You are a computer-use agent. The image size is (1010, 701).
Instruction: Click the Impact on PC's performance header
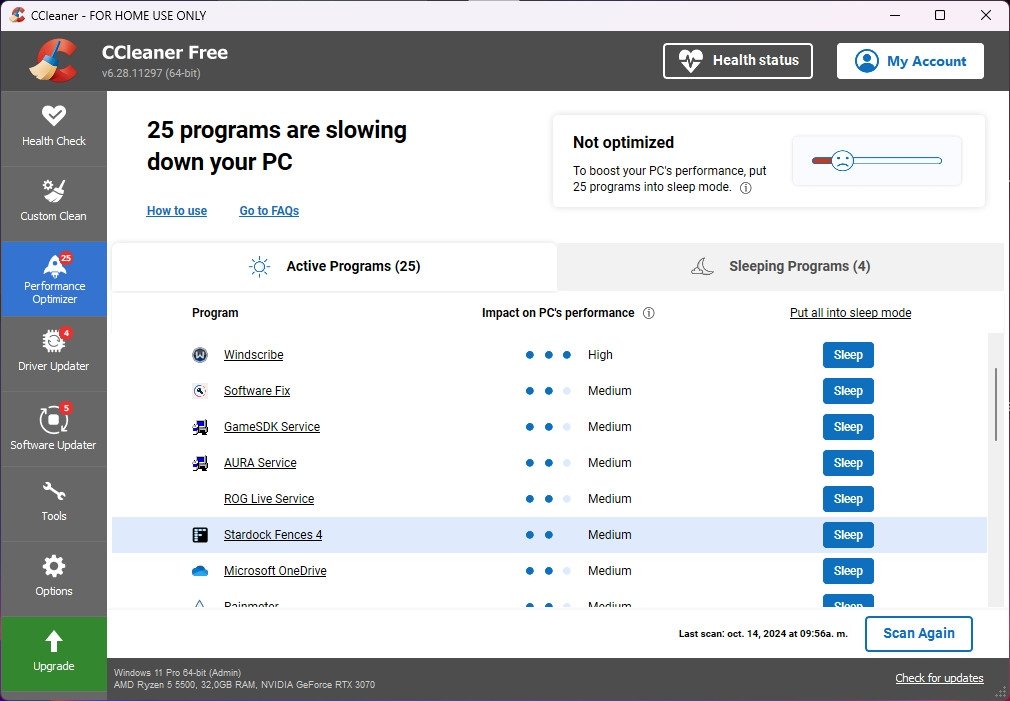[558, 313]
